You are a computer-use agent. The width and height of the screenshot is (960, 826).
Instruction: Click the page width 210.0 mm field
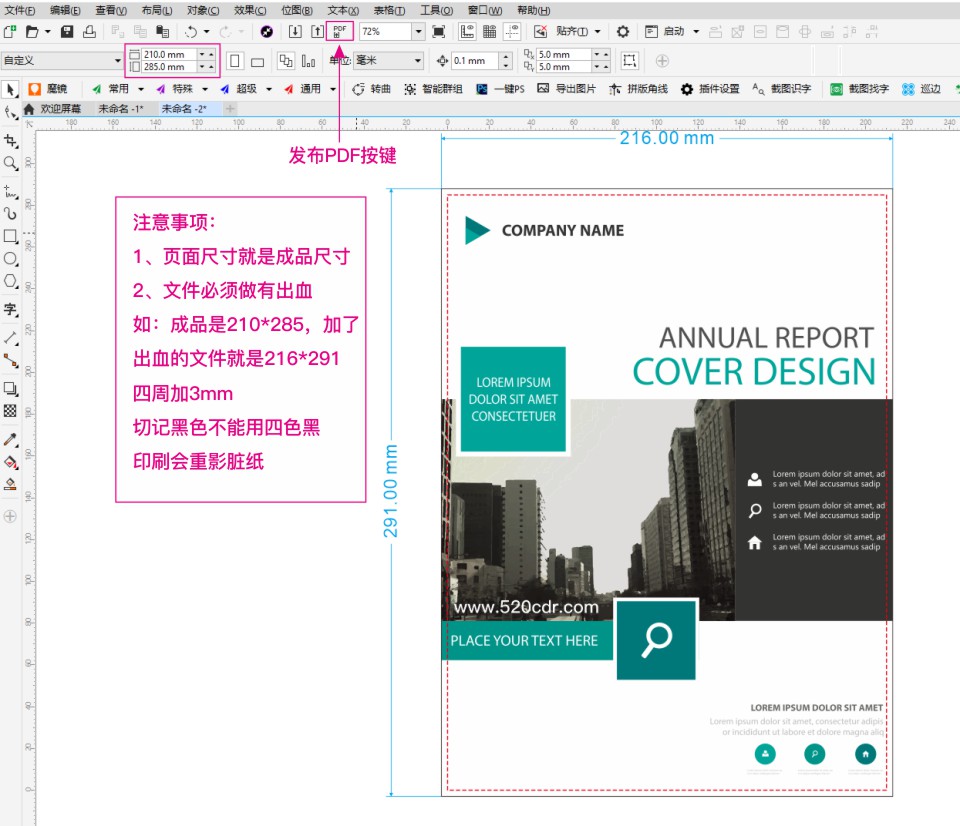click(170, 54)
